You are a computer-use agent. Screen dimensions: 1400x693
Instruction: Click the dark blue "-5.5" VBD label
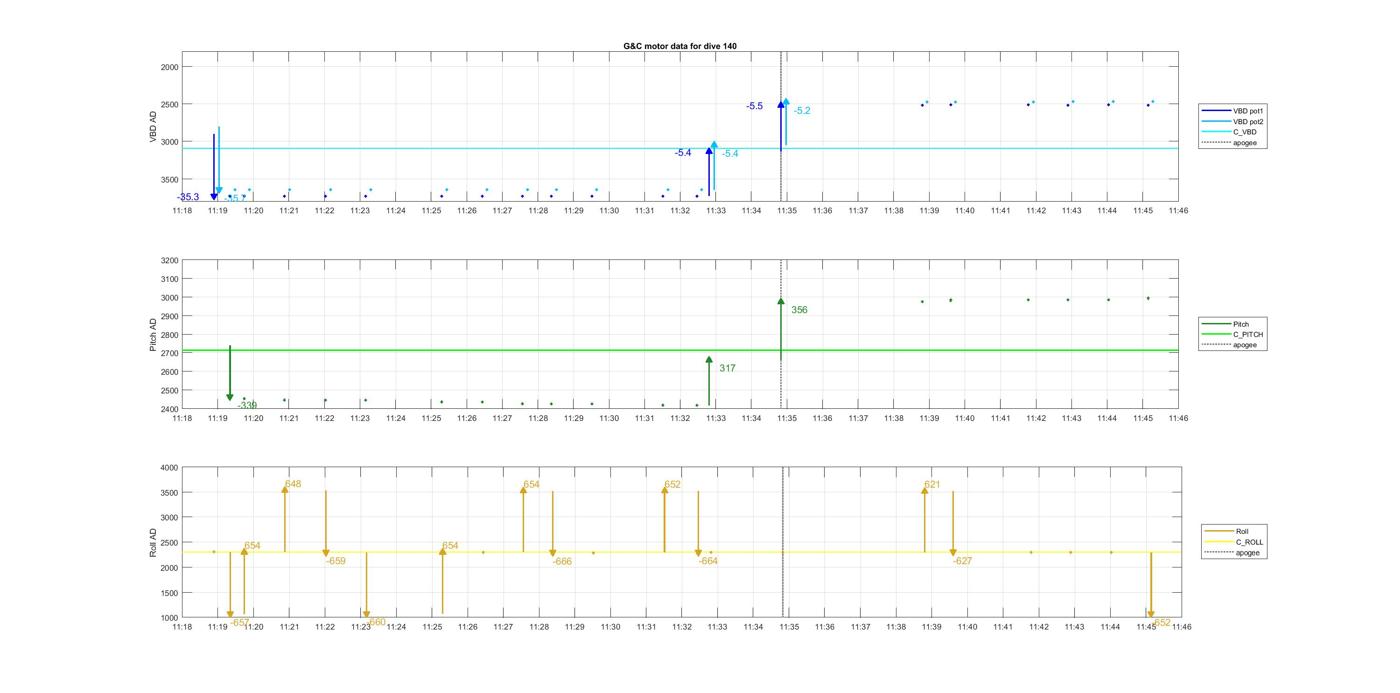point(754,106)
